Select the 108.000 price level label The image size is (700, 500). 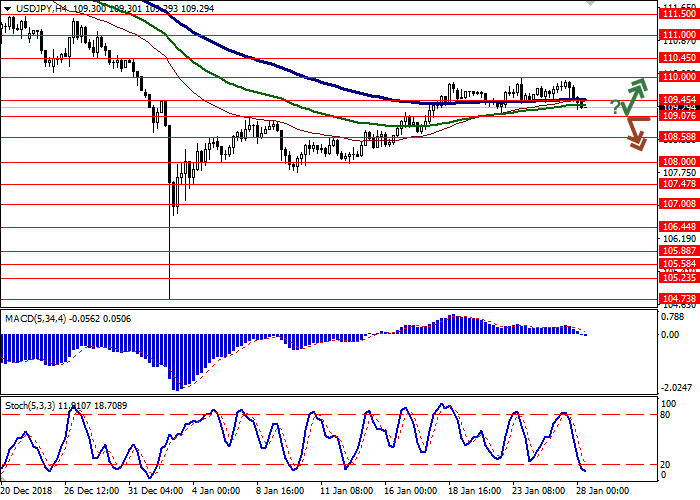tap(678, 161)
